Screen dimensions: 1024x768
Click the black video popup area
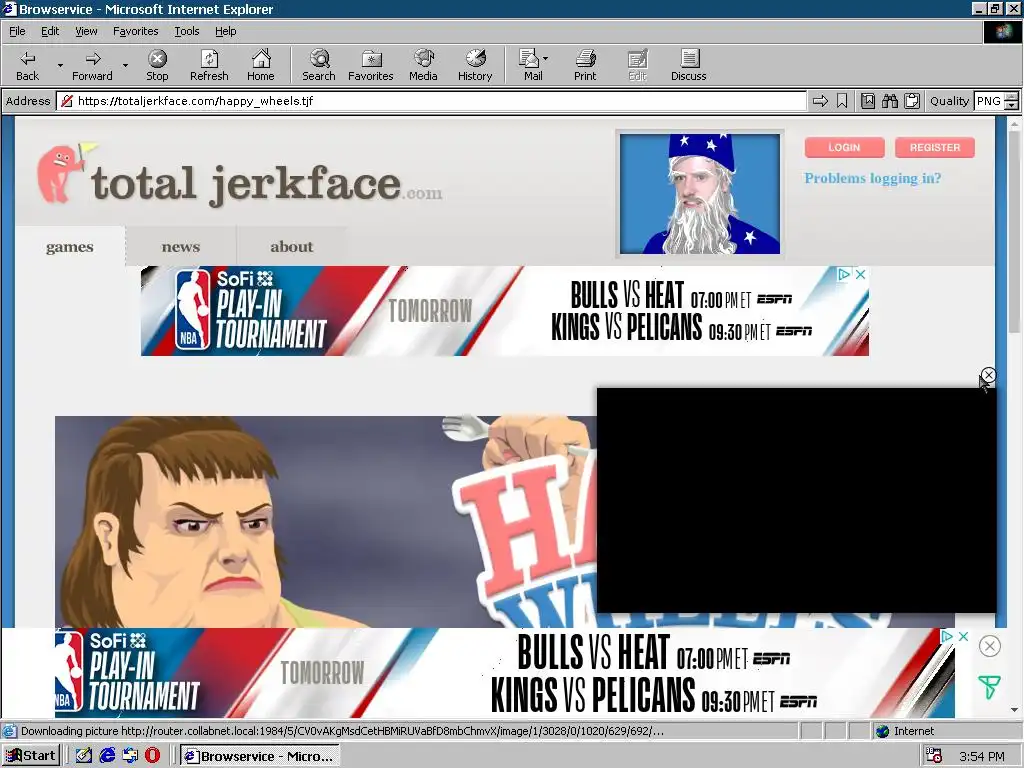click(797, 500)
